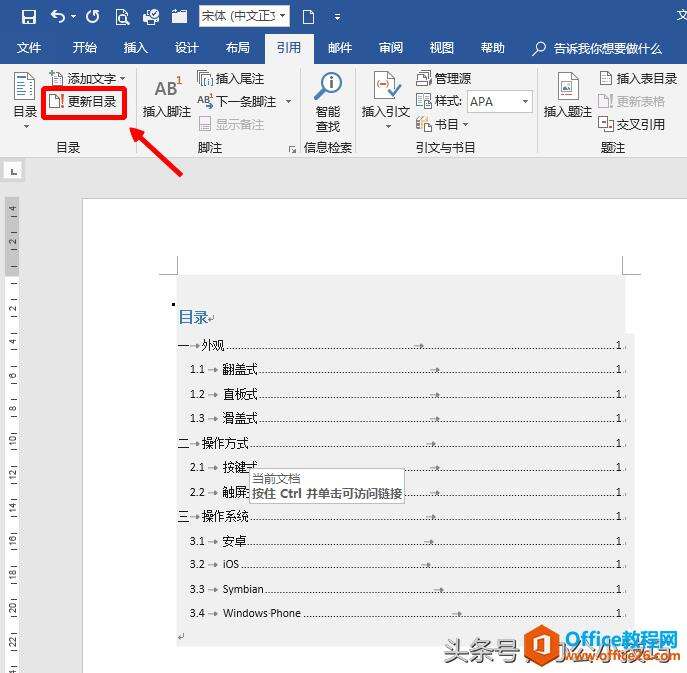The width and height of the screenshot is (687, 673).
Task: Switch to the 开始 tab
Action: [x=85, y=47]
